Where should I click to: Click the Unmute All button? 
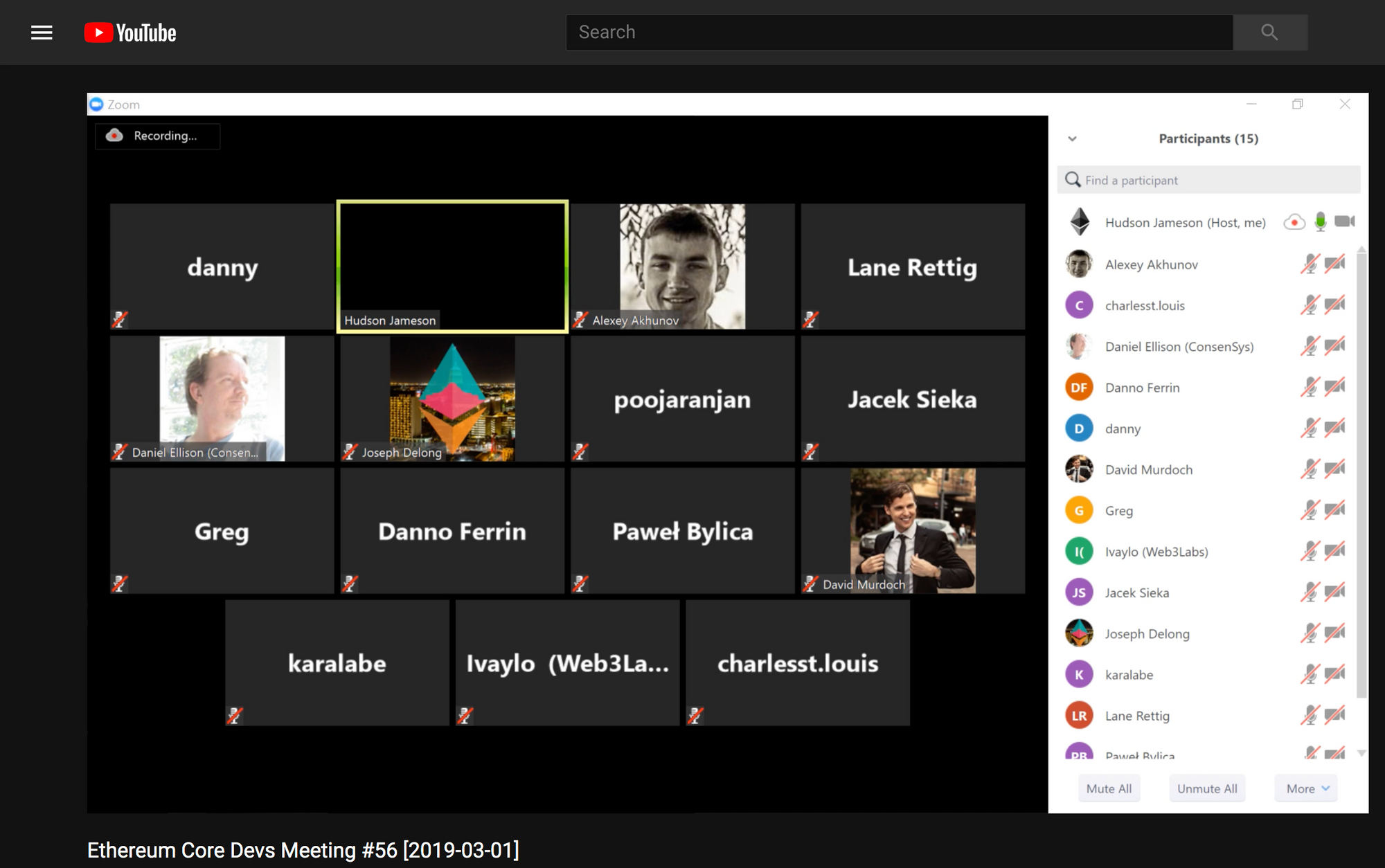(x=1207, y=788)
